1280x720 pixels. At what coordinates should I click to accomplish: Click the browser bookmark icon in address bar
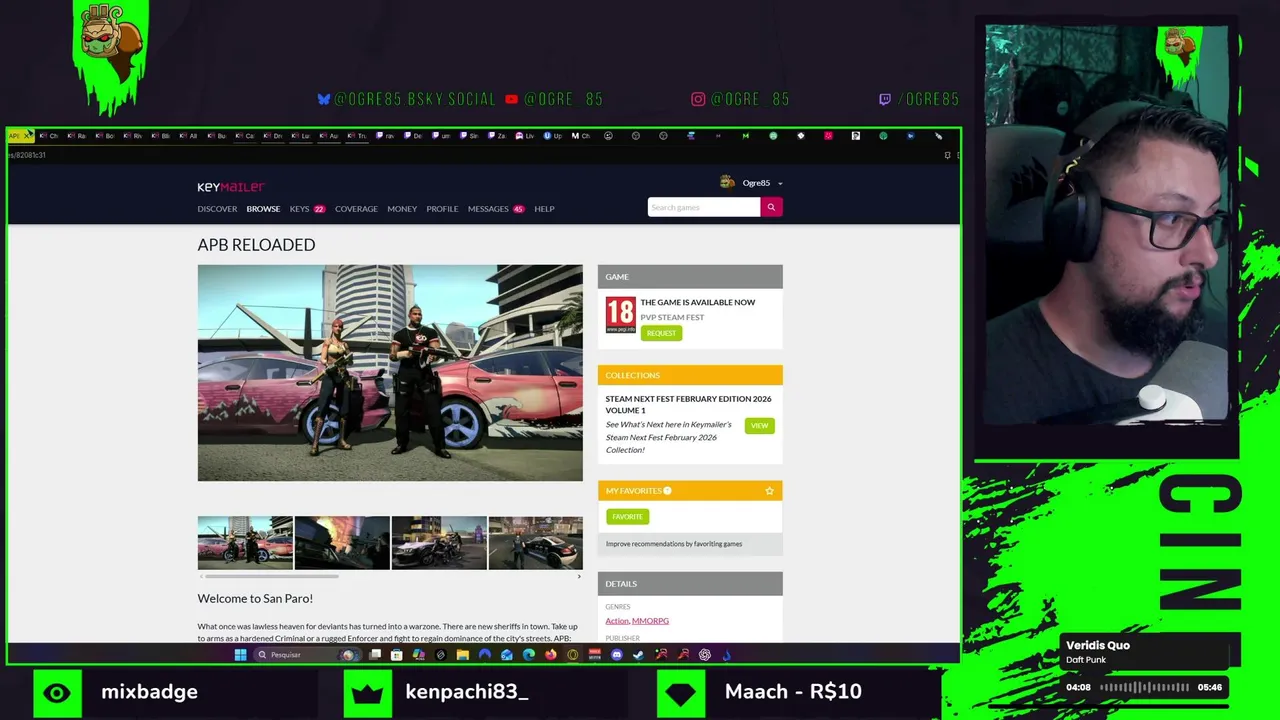(x=947, y=155)
